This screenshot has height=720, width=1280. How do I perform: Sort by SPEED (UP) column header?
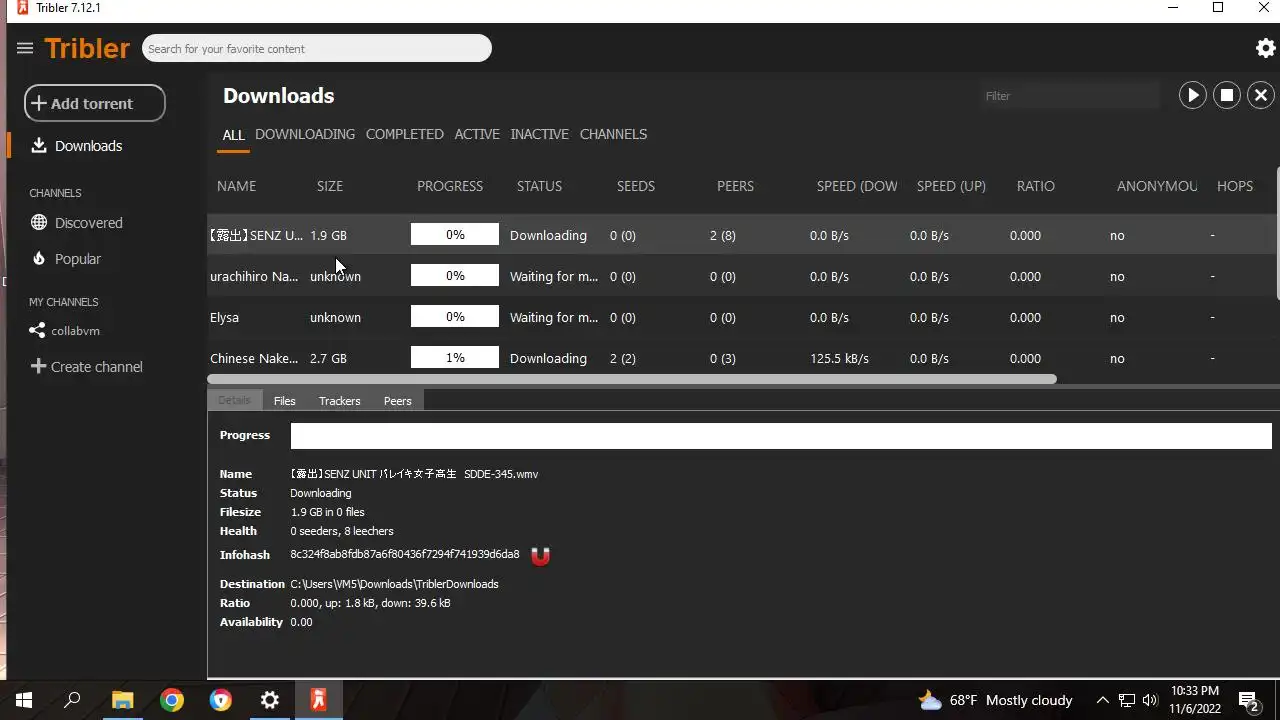point(951,186)
